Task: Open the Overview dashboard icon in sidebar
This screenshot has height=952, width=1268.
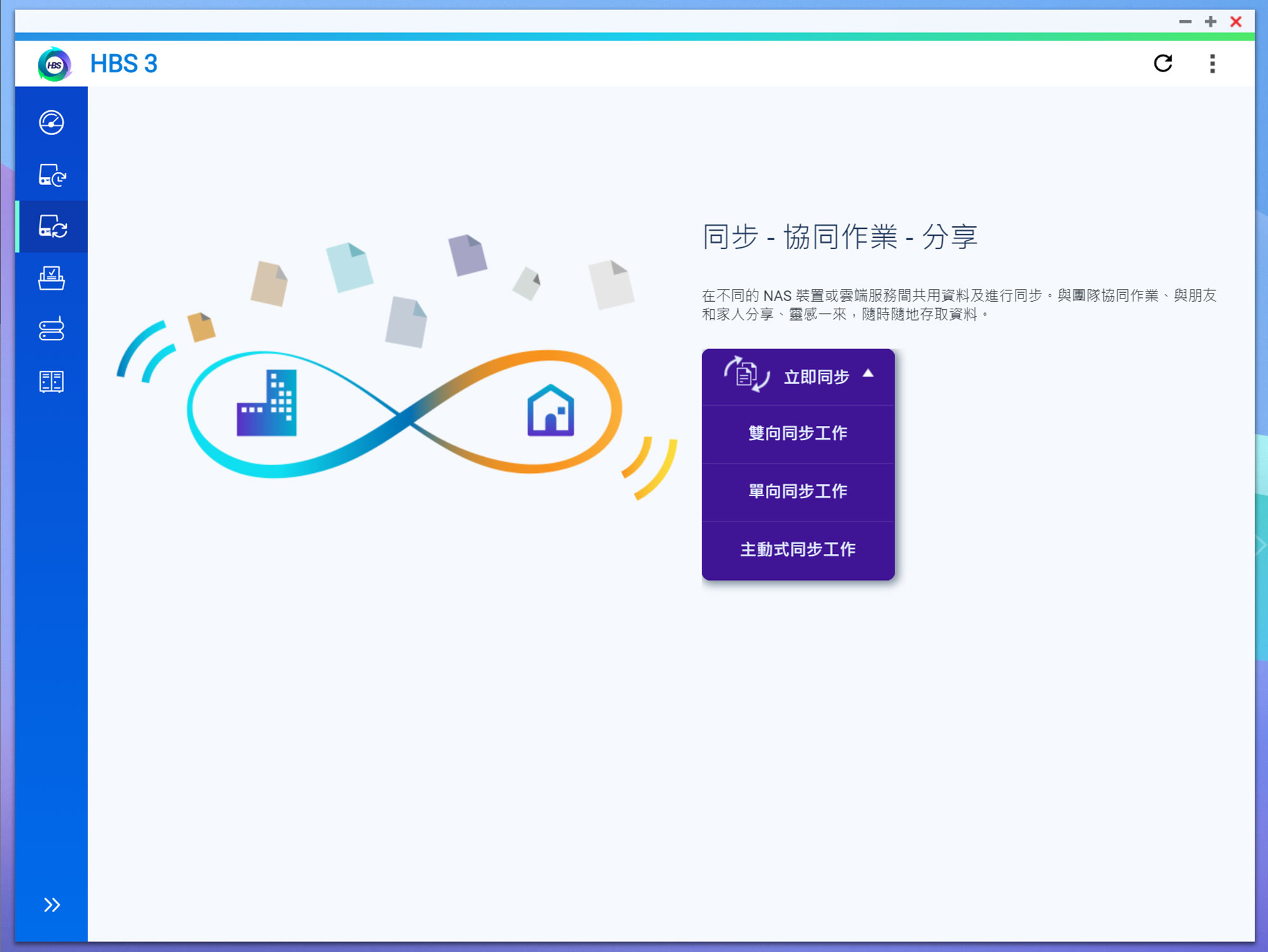Action: click(x=51, y=122)
